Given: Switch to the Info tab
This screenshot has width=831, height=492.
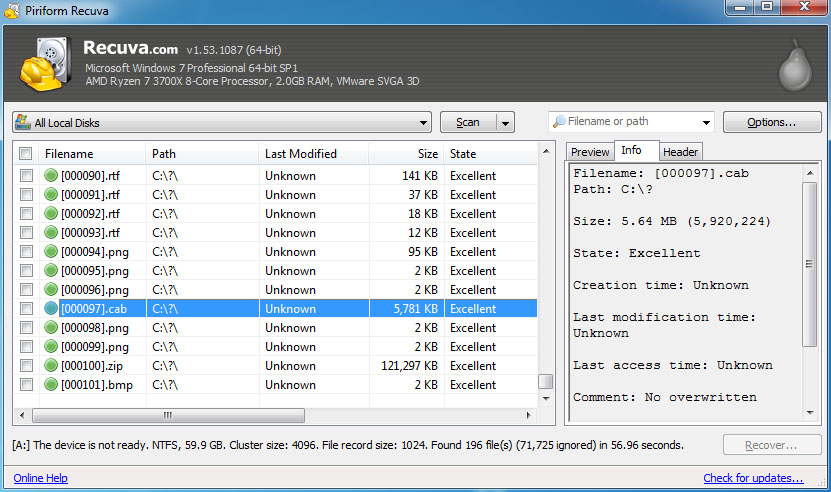Looking at the screenshot, I should tap(636, 151).
